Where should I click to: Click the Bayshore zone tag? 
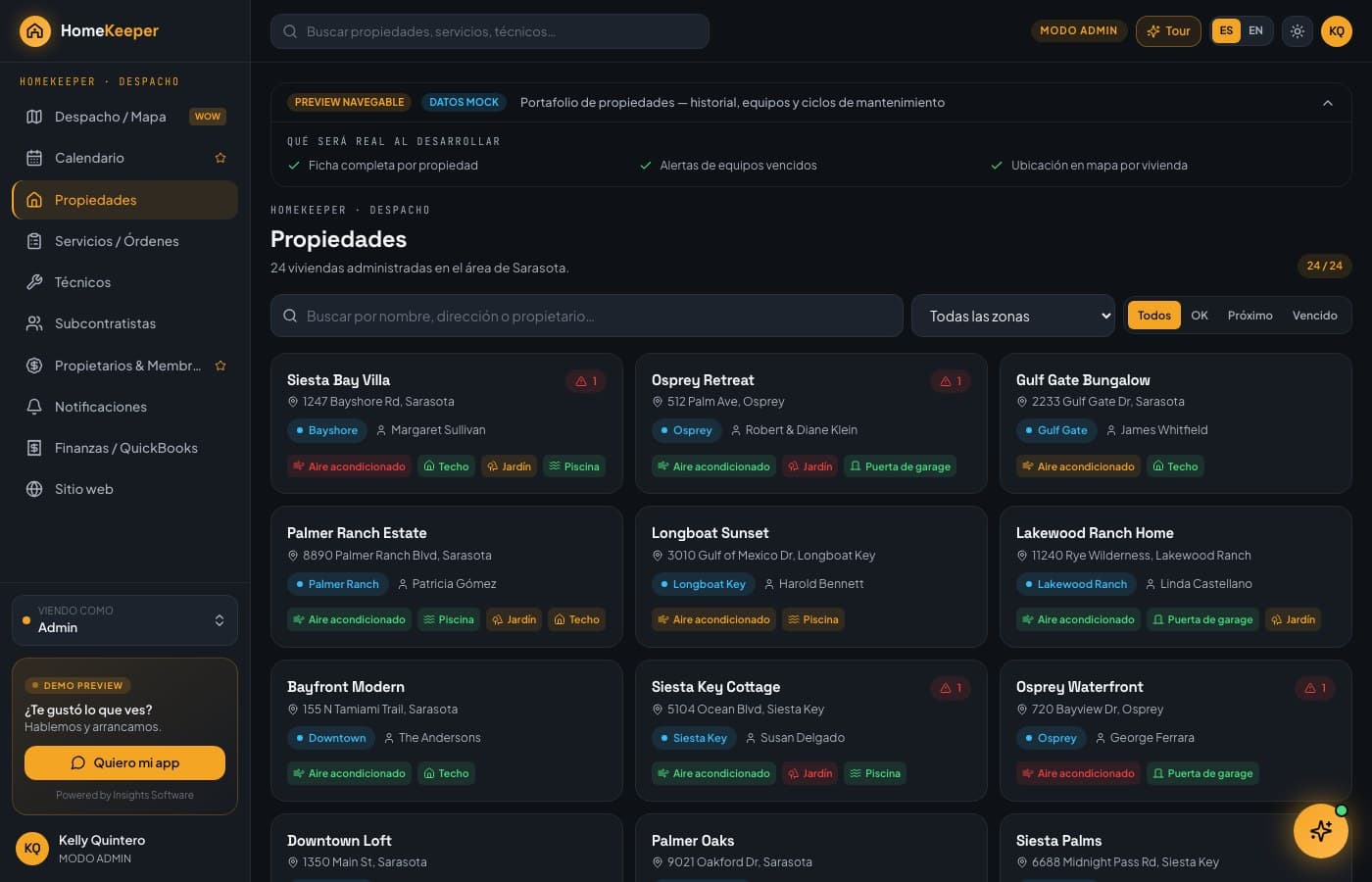pos(327,430)
